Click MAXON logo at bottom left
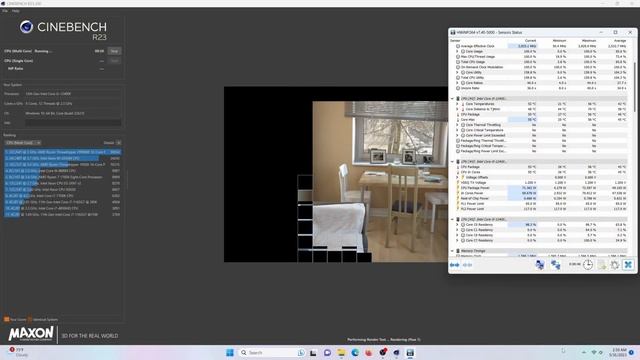640x360 pixels. pos(31,334)
